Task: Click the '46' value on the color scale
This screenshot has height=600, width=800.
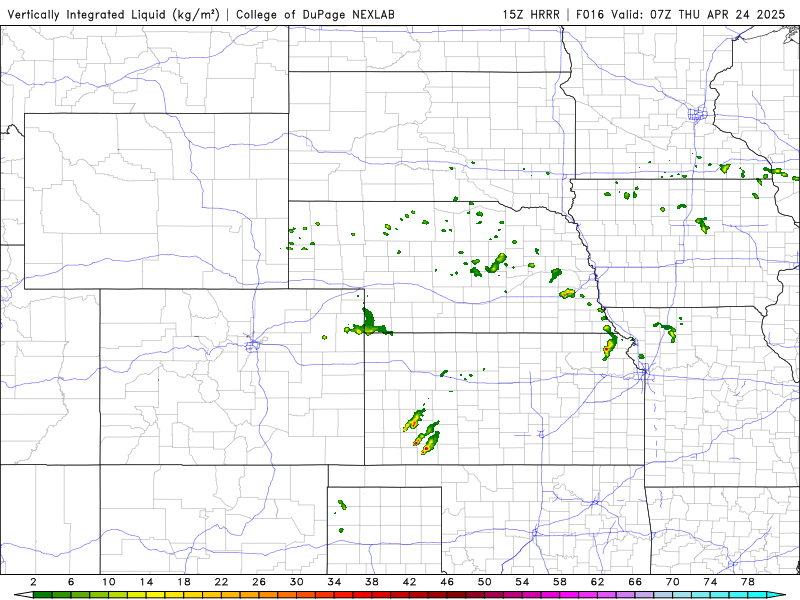Action: (x=447, y=582)
